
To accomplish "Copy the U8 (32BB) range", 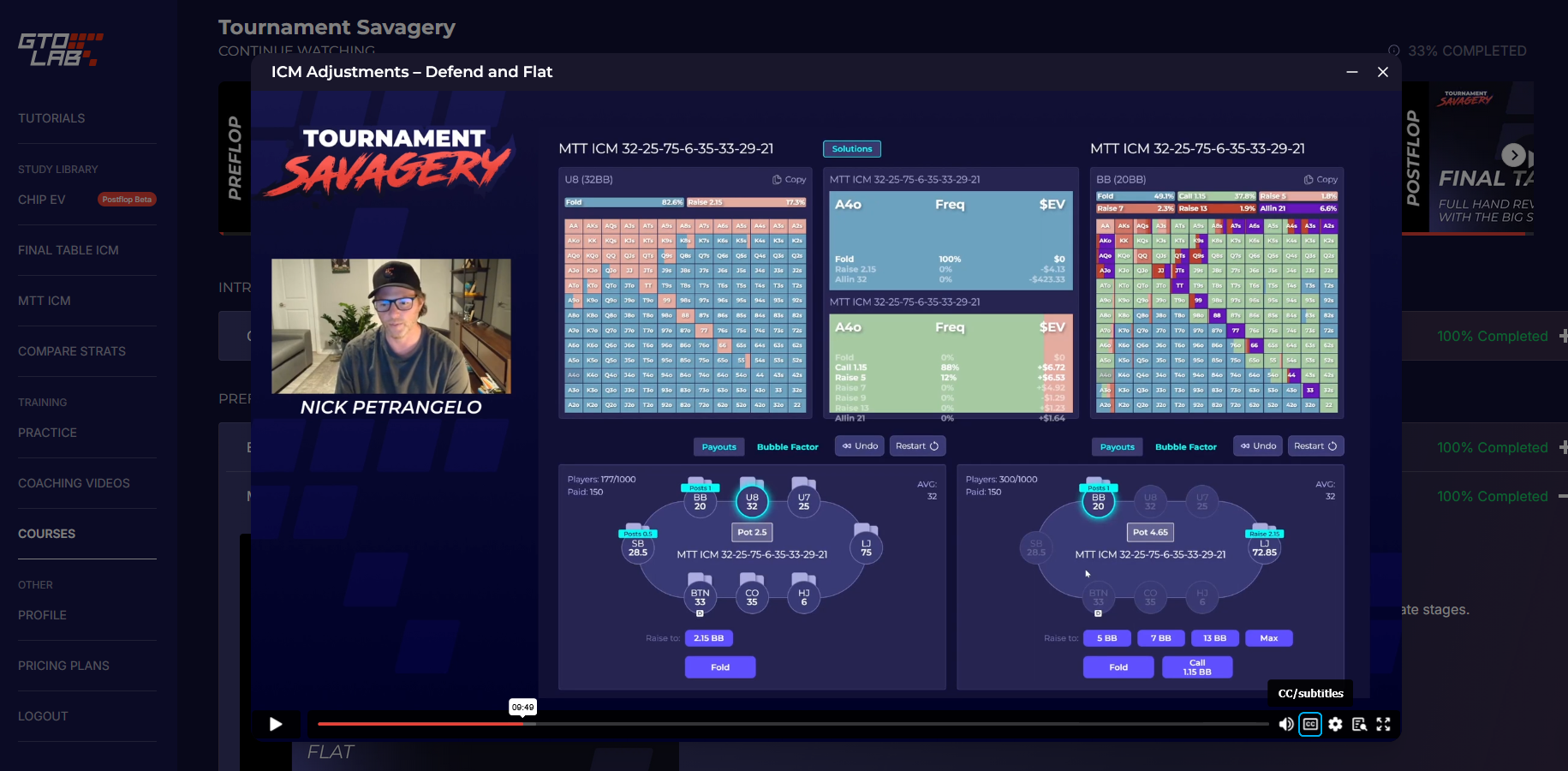I will 788,179.
